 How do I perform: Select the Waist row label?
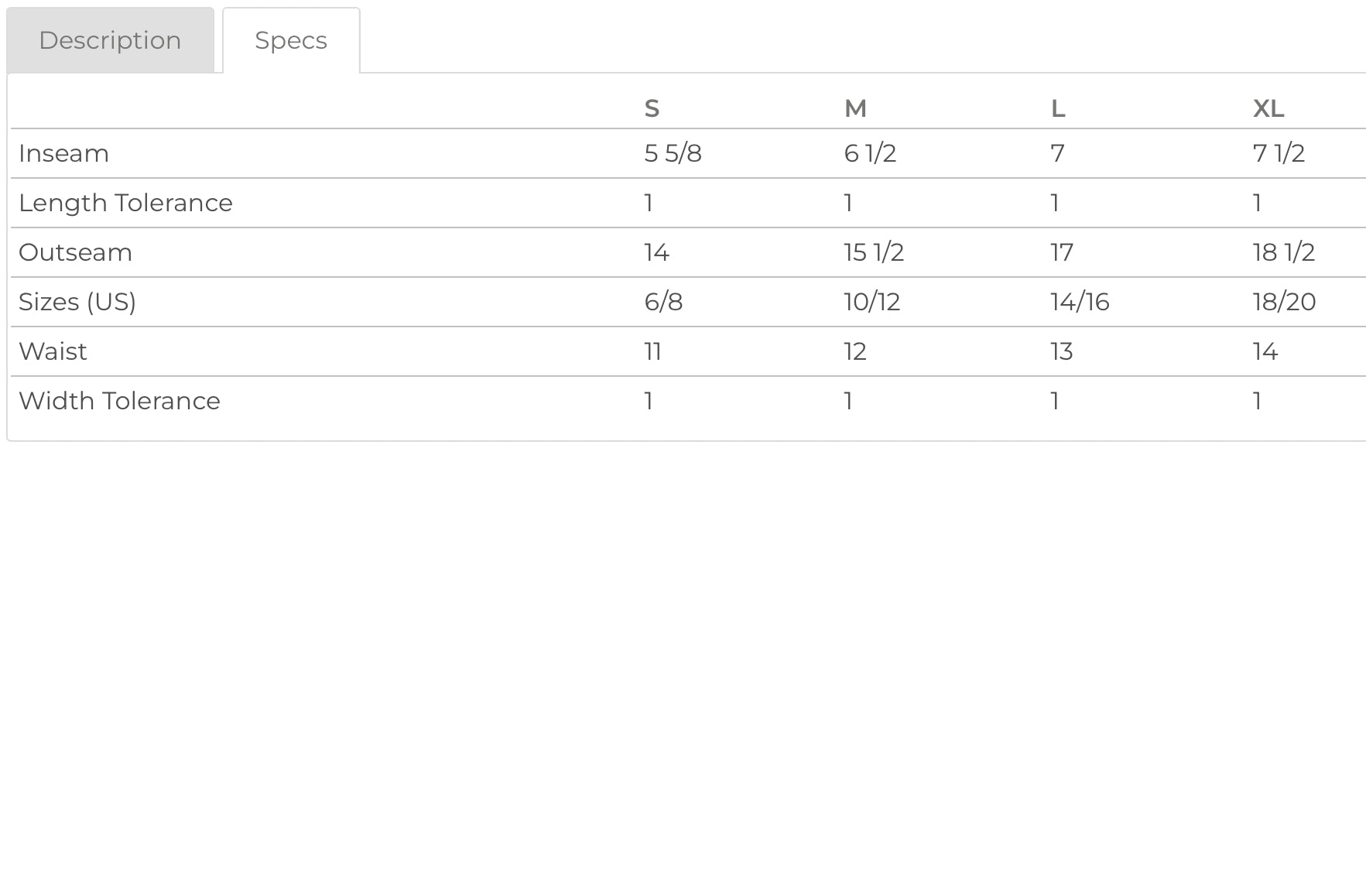click(x=53, y=351)
